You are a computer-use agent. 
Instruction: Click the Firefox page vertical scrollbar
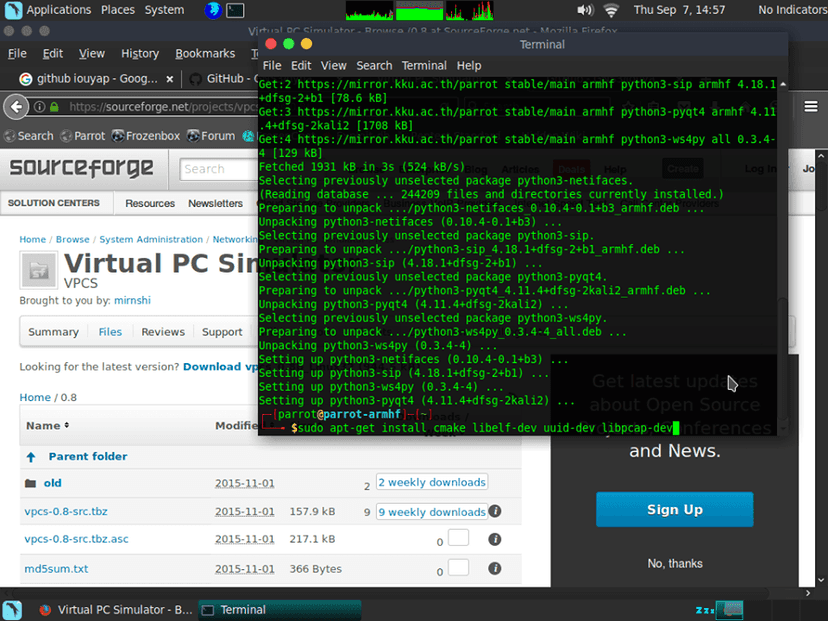click(x=821, y=368)
